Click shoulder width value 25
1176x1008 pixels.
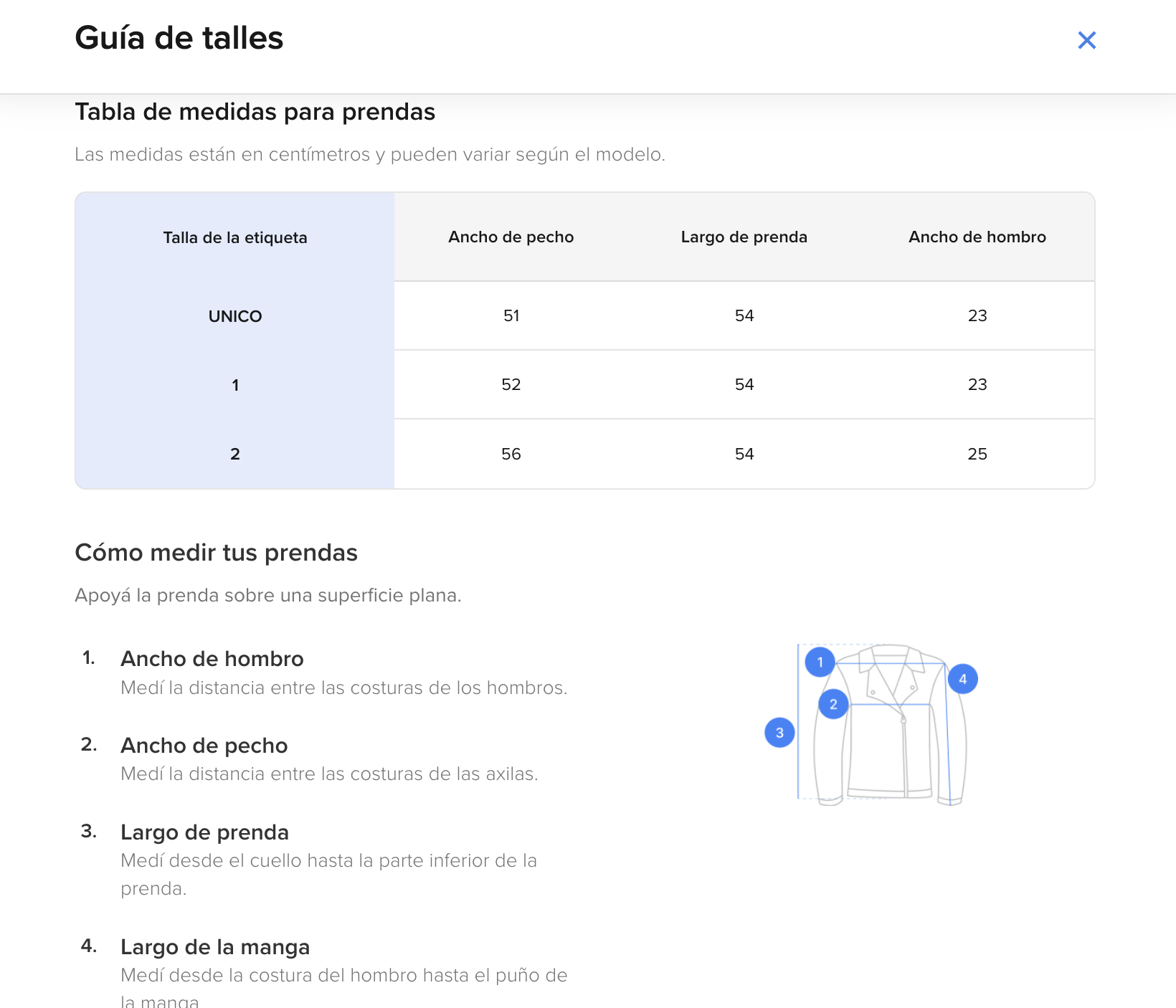(977, 454)
